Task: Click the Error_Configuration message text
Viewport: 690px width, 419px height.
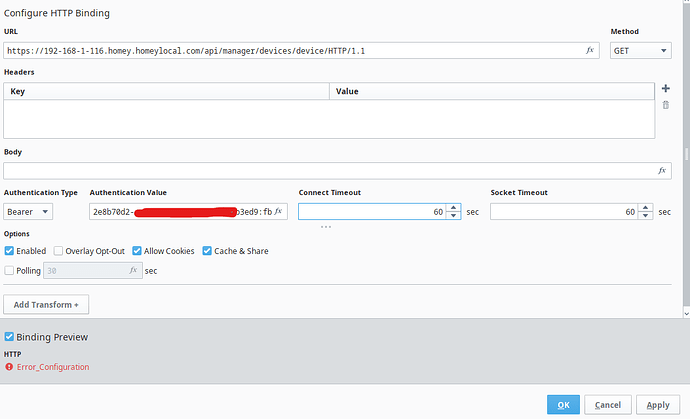Action: pyautogui.click(x=53, y=367)
